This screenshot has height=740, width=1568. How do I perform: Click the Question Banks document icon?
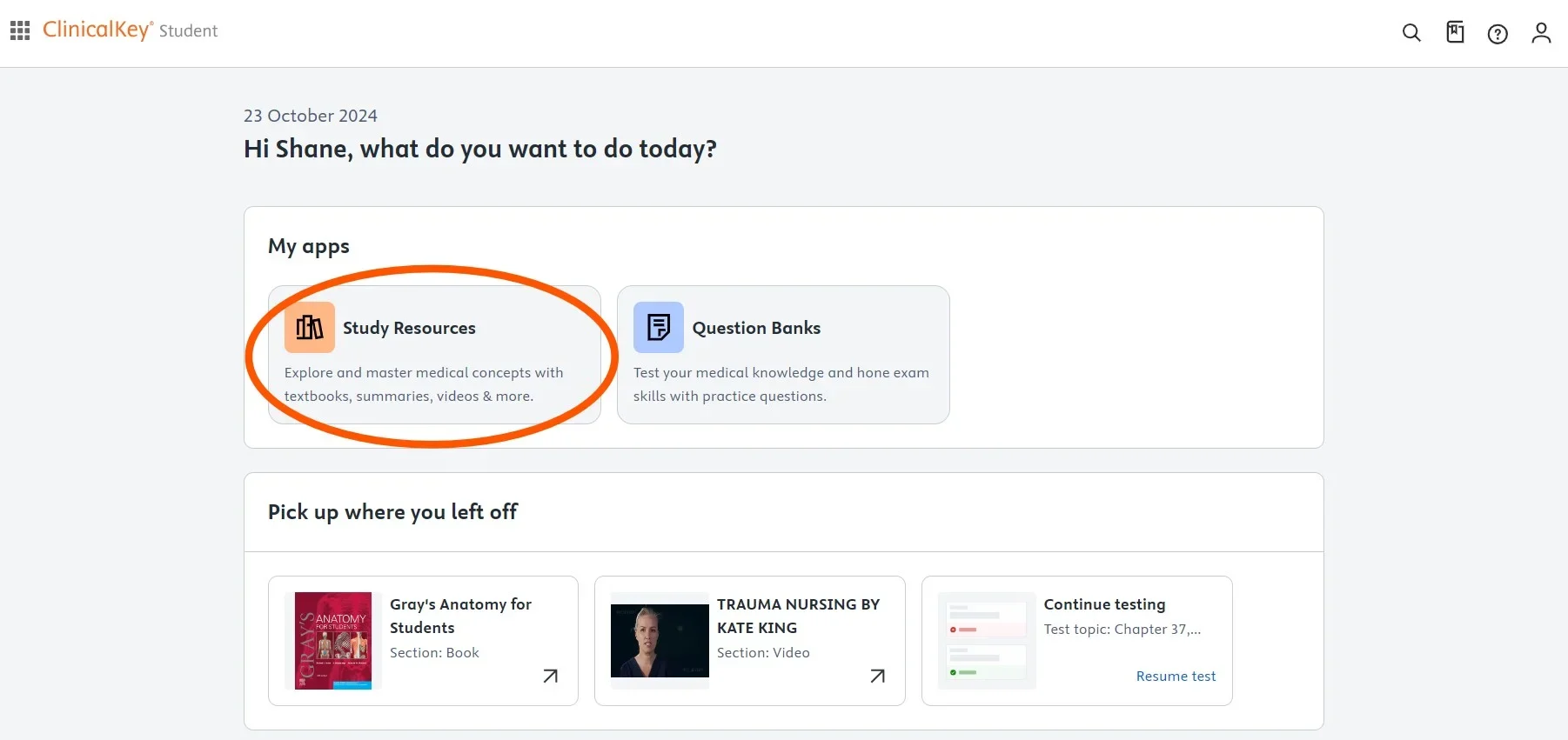[x=659, y=327]
